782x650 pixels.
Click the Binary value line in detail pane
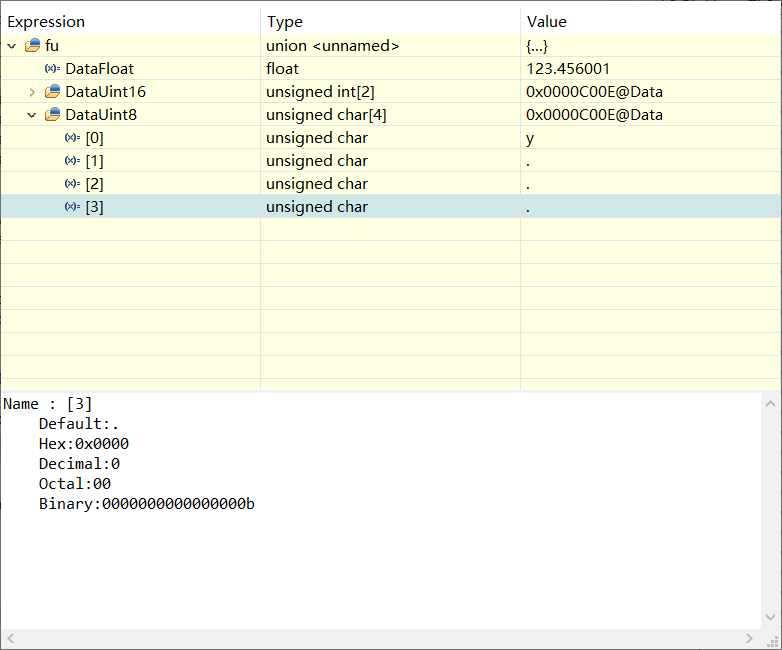[146, 504]
